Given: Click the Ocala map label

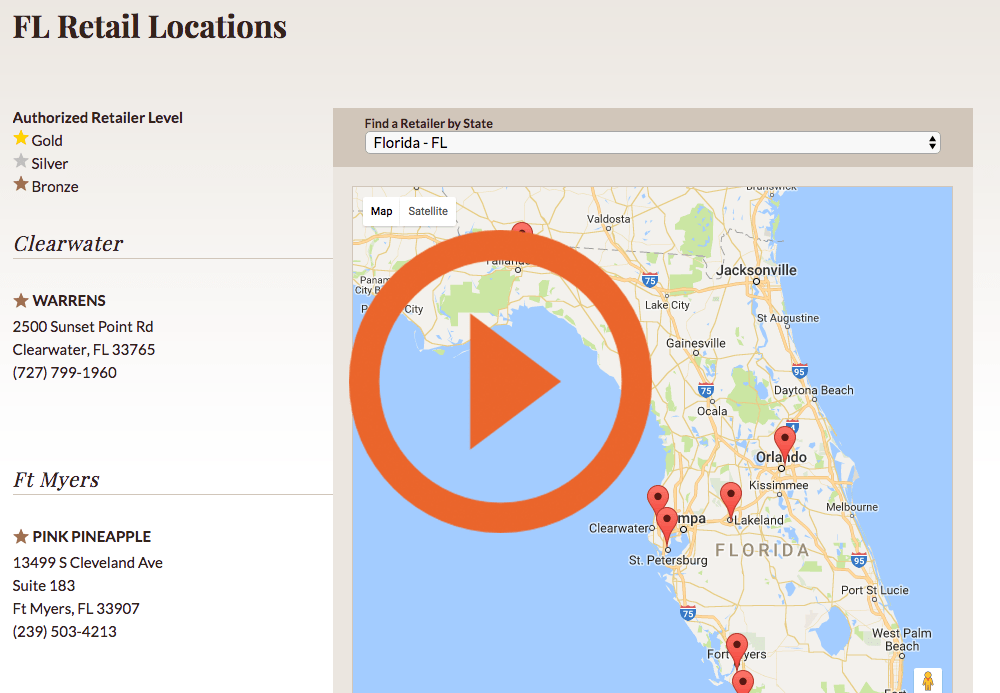Looking at the screenshot, I should click(x=712, y=411).
